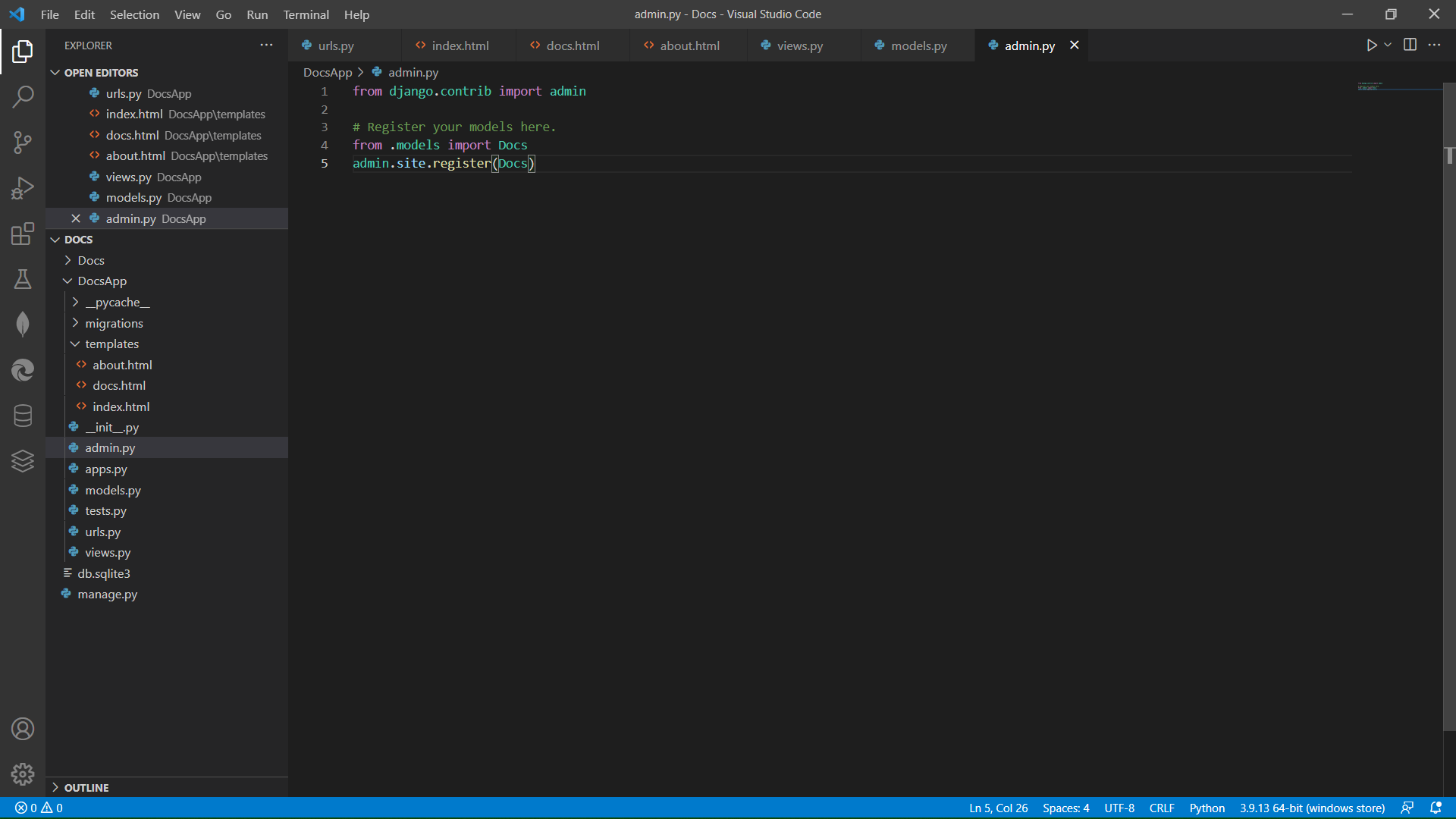
Task: Open the Accounts icon menu
Action: (x=23, y=729)
